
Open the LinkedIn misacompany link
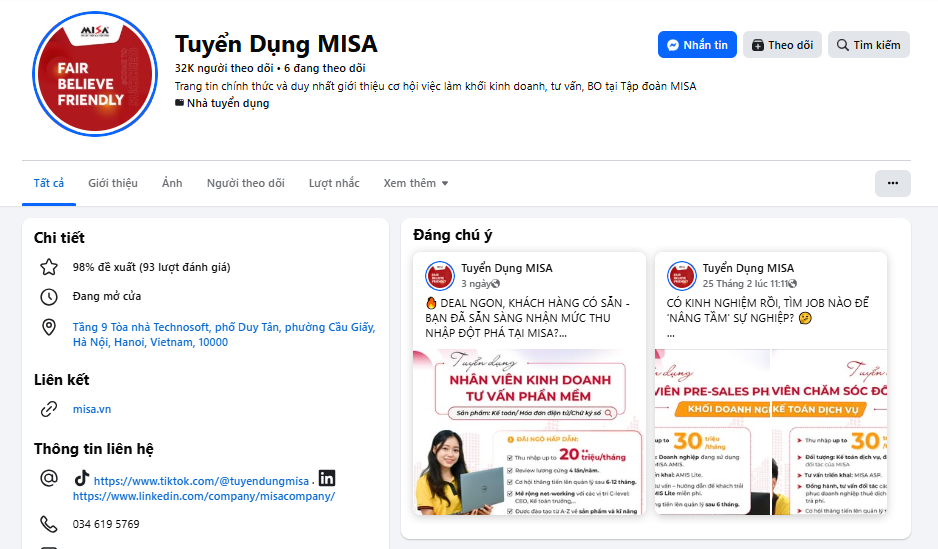point(204,496)
